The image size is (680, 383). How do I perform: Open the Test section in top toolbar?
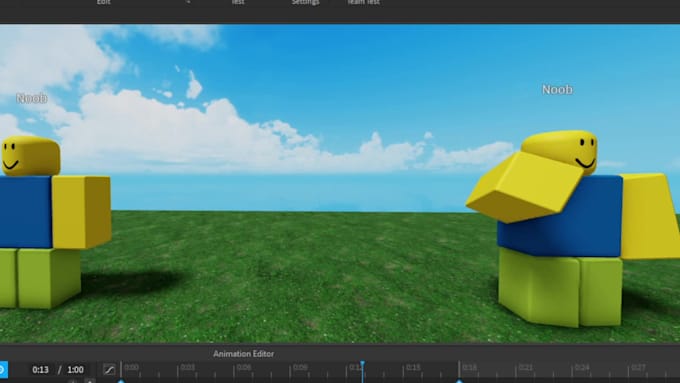tap(238, 2)
